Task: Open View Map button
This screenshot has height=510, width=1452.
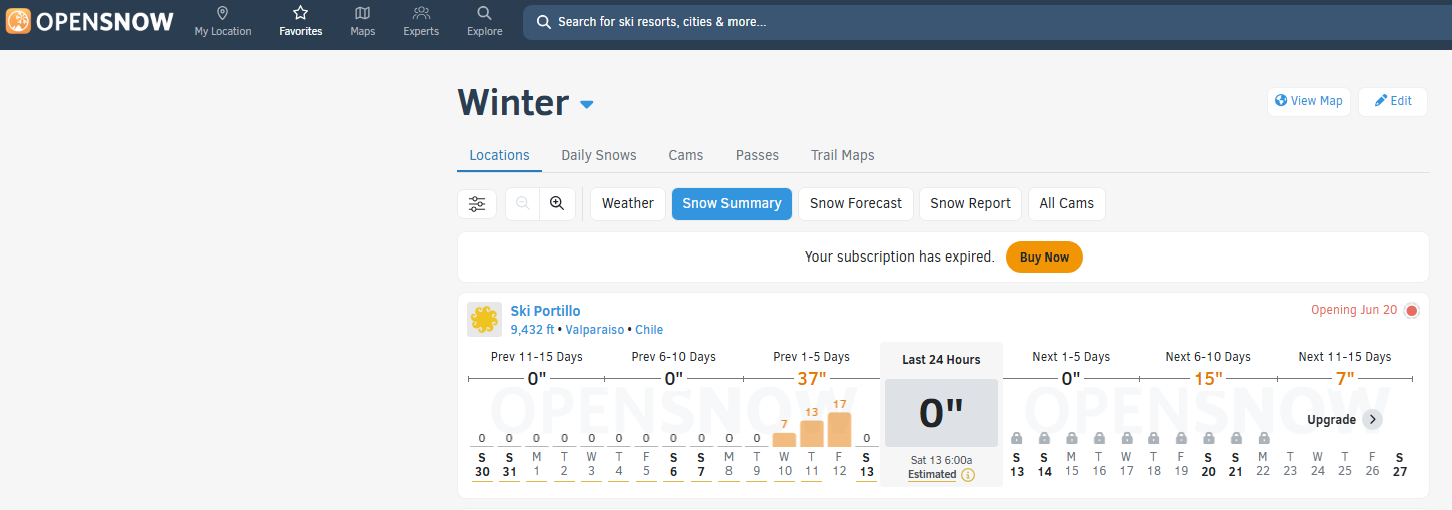Action: click(x=1309, y=101)
